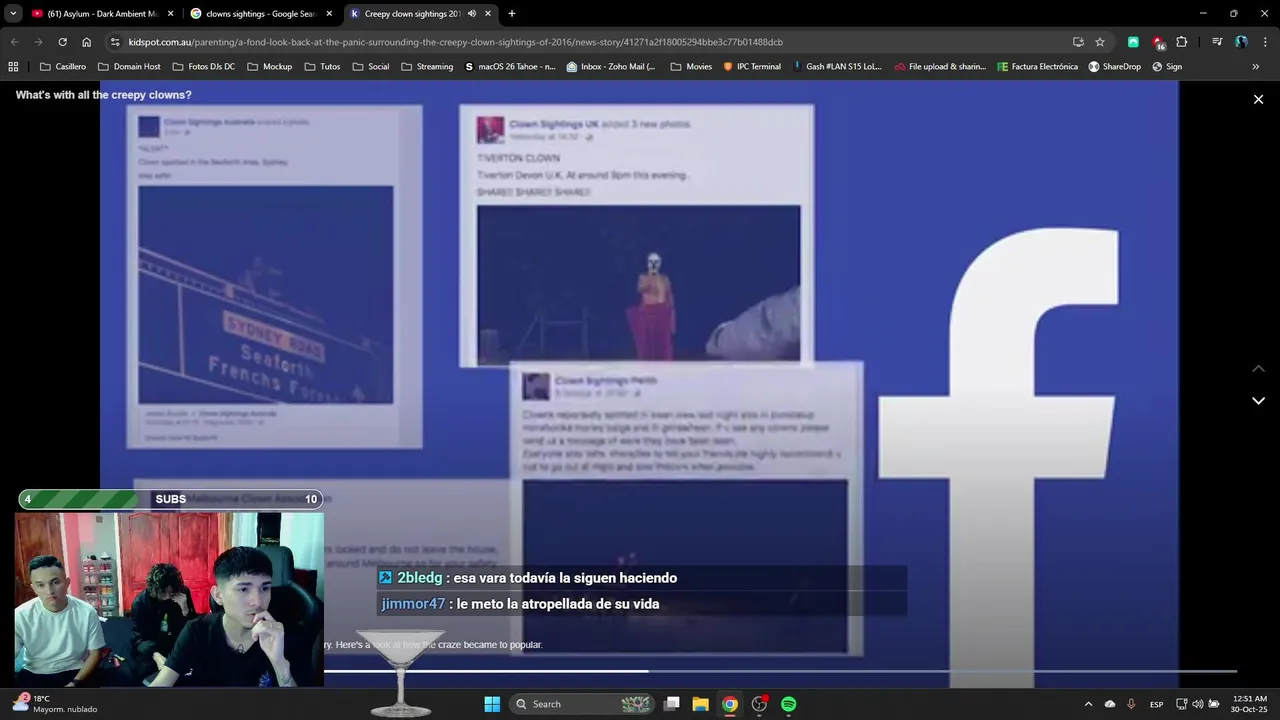Show more bookmarks with double chevron
This screenshot has width=1280, height=720.
1256,67
